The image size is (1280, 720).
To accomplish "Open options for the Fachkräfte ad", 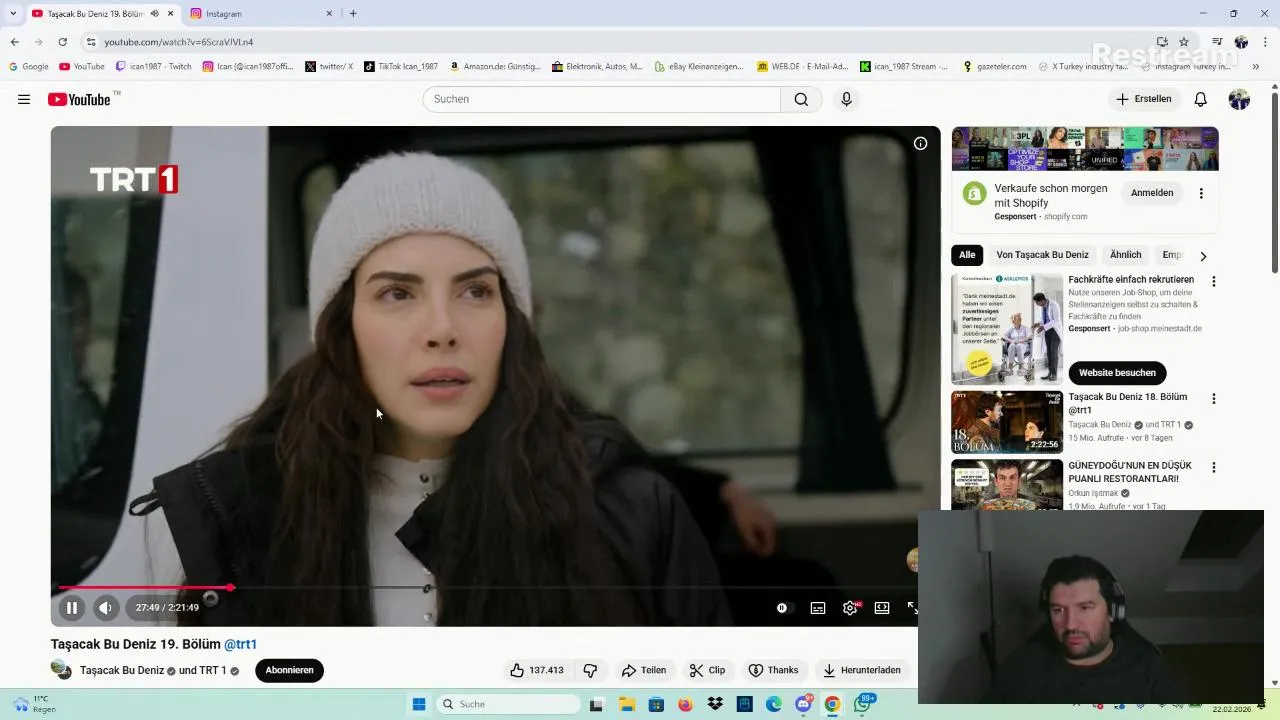I will click(1214, 282).
